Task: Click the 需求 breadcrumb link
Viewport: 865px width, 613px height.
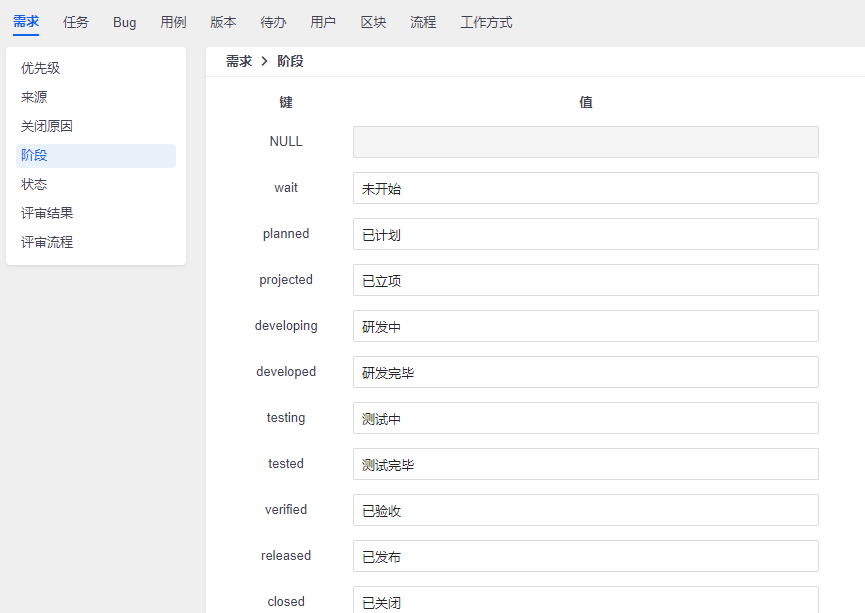Action: [239, 61]
